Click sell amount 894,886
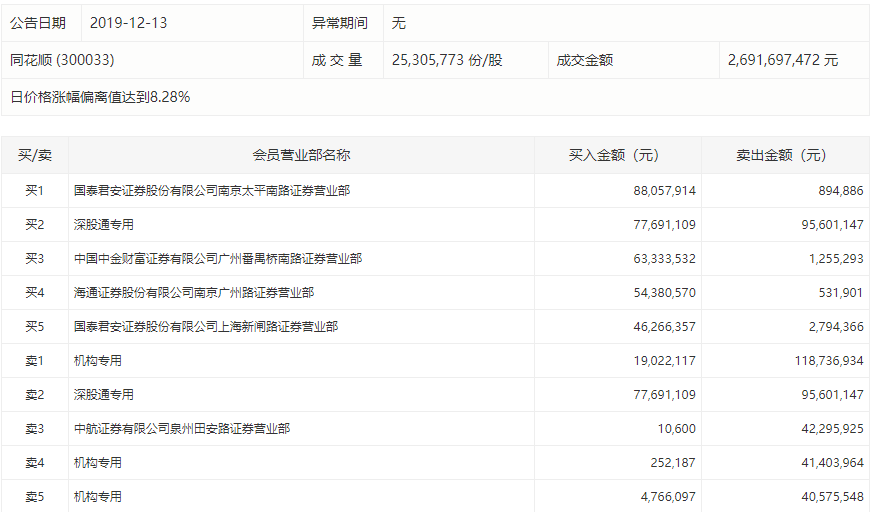Screen dimensions: 873x512 pyautogui.click(x=841, y=191)
